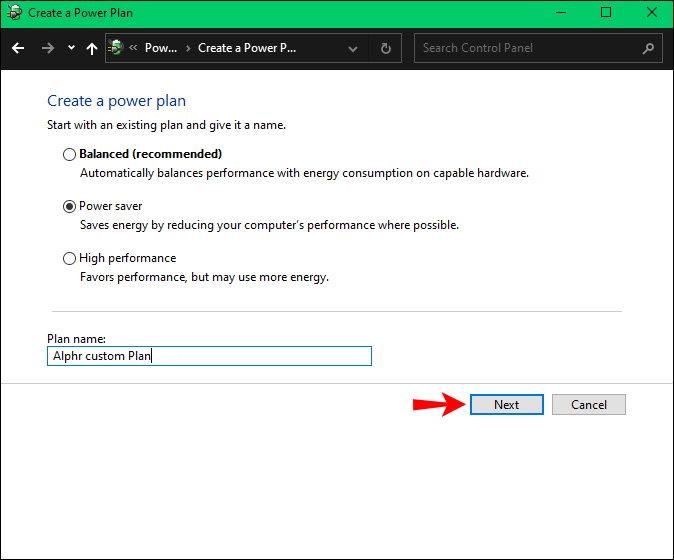Image resolution: width=674 pixels, height=560 pixels.
Task: Expand the double chevron breadcrumb overflow
Action: [x=133, y=48]
